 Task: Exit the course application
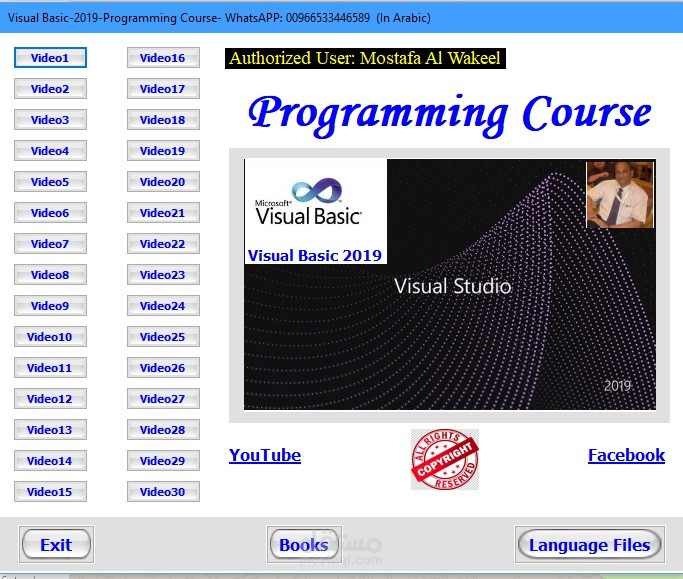pos(56,545)
